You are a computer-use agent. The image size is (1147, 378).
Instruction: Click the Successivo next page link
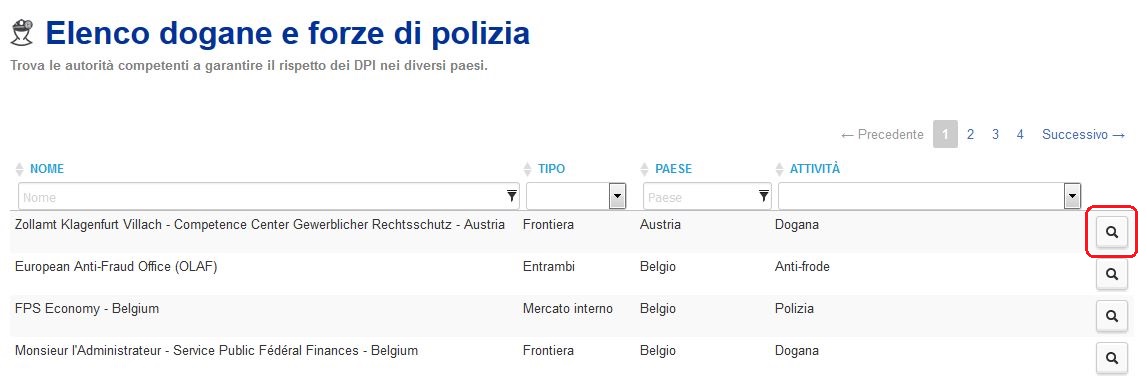click(1083, 135)
